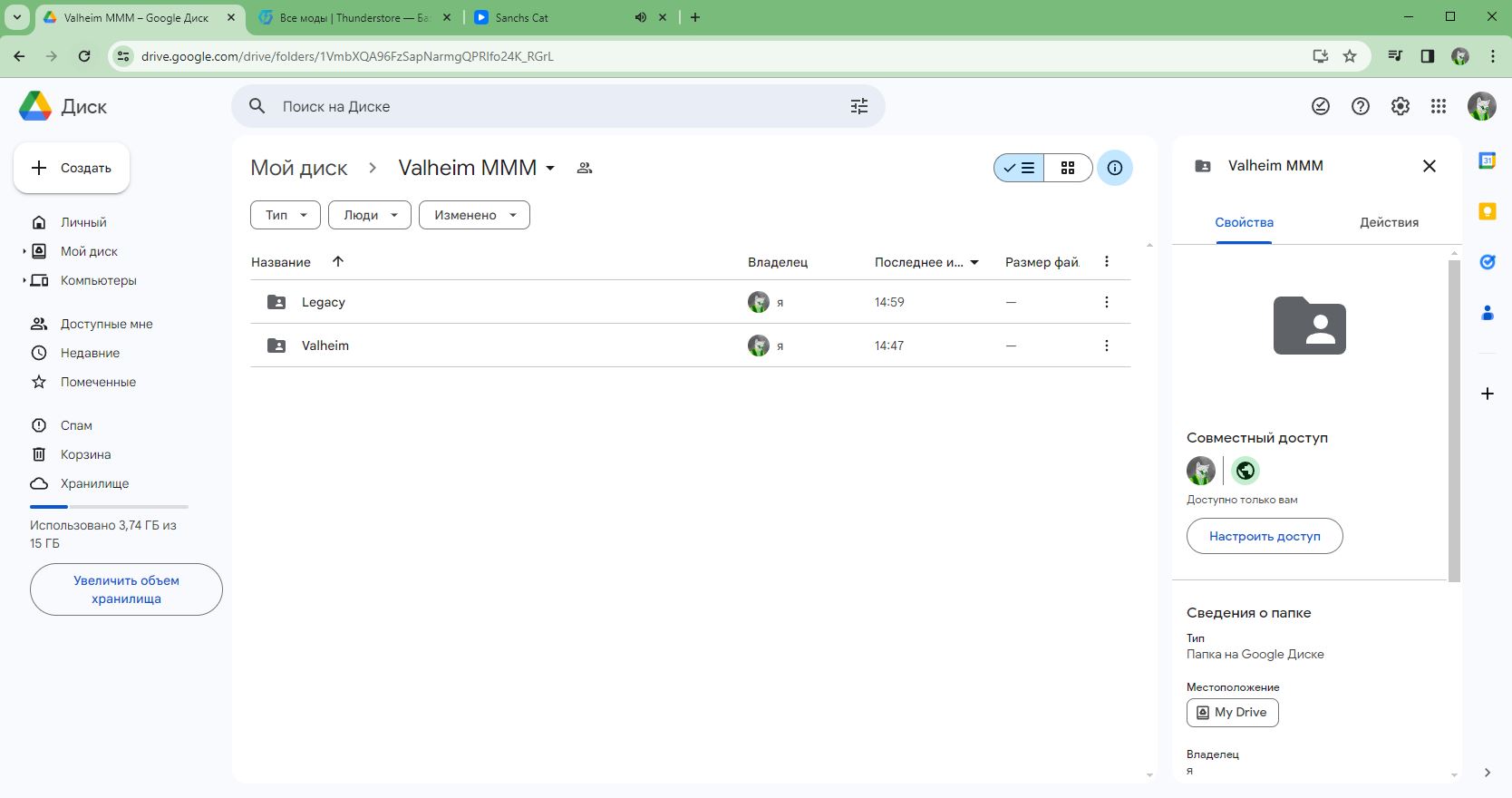Reverse sort direction arrow next to Название
Viewport: 1512px width, 798px height.
click(338, 261)
